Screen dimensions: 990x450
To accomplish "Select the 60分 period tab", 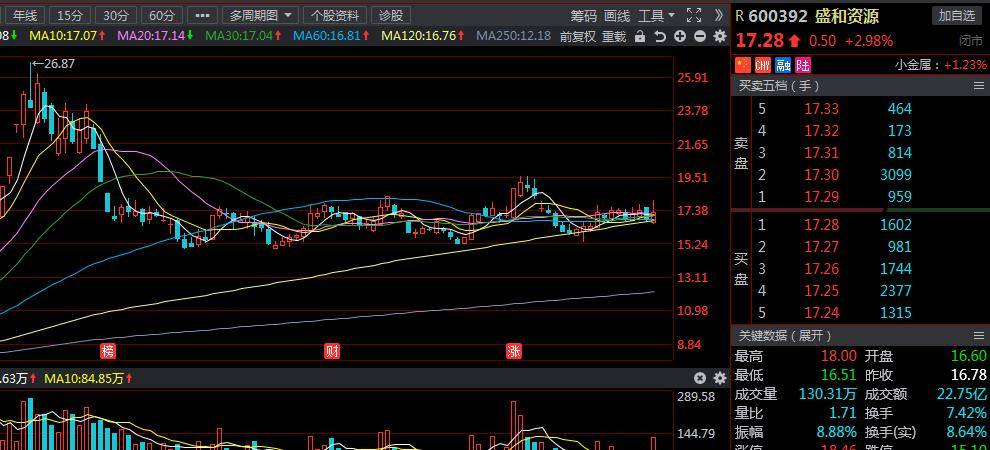I will (x=161, y=15).
